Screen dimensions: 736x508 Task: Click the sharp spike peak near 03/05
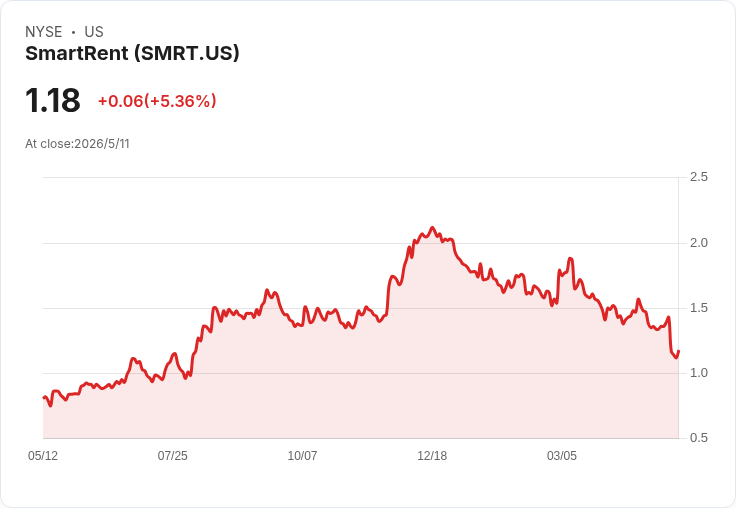click(570, 258)
